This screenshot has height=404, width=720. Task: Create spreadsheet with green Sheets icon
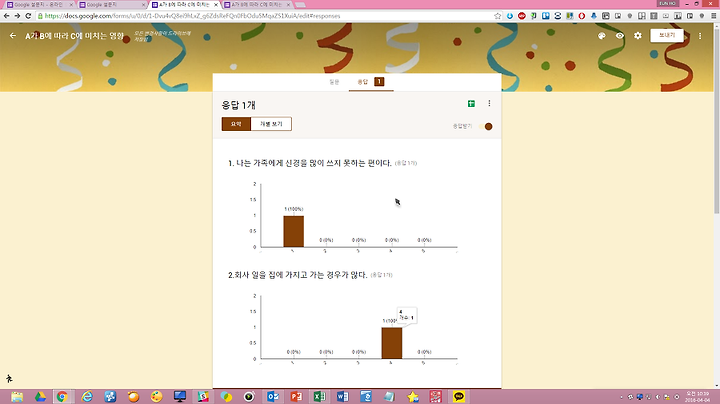pyautogui.click(x=471, y=104)
